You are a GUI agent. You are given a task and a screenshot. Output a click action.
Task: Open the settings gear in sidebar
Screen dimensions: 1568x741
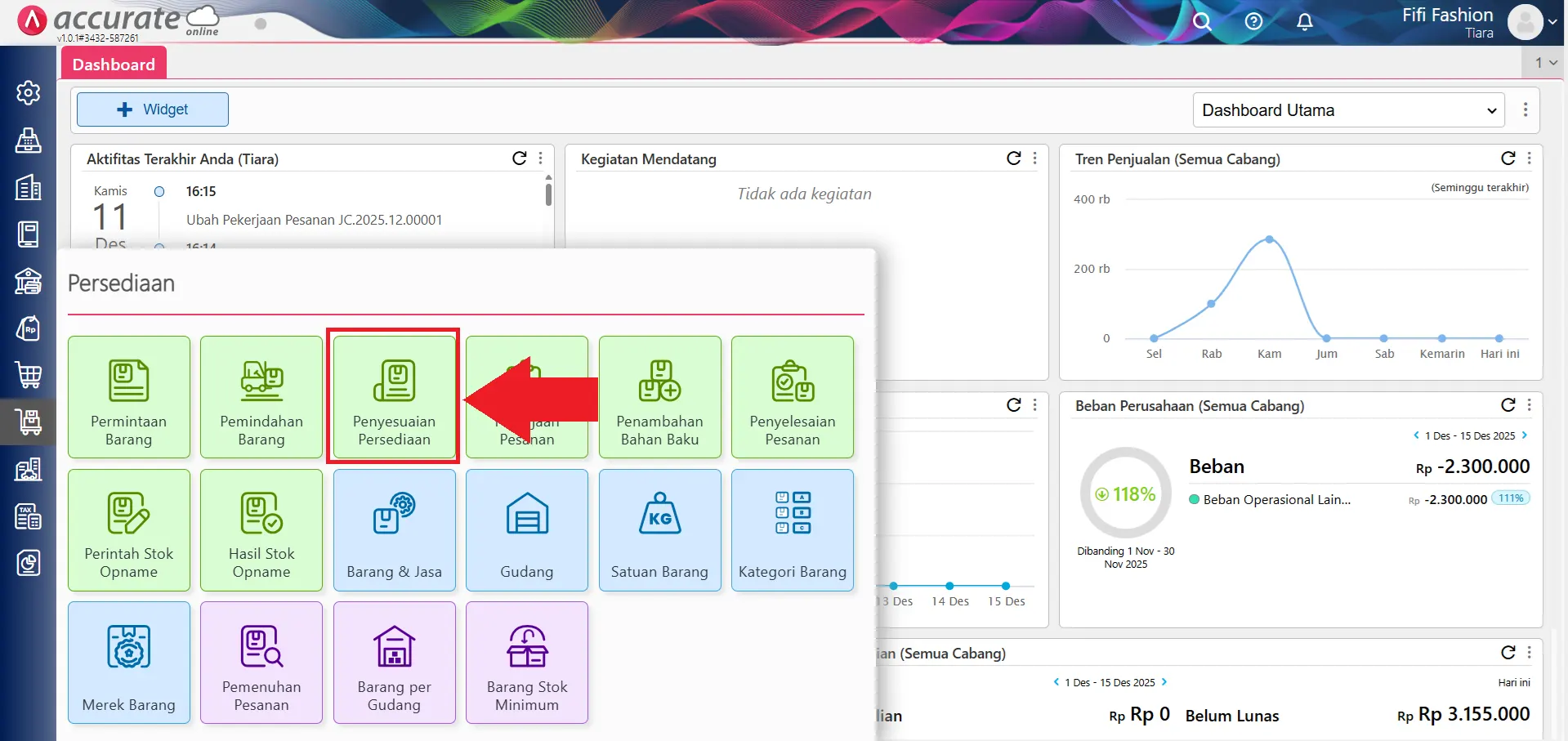[x=29, y=93]
